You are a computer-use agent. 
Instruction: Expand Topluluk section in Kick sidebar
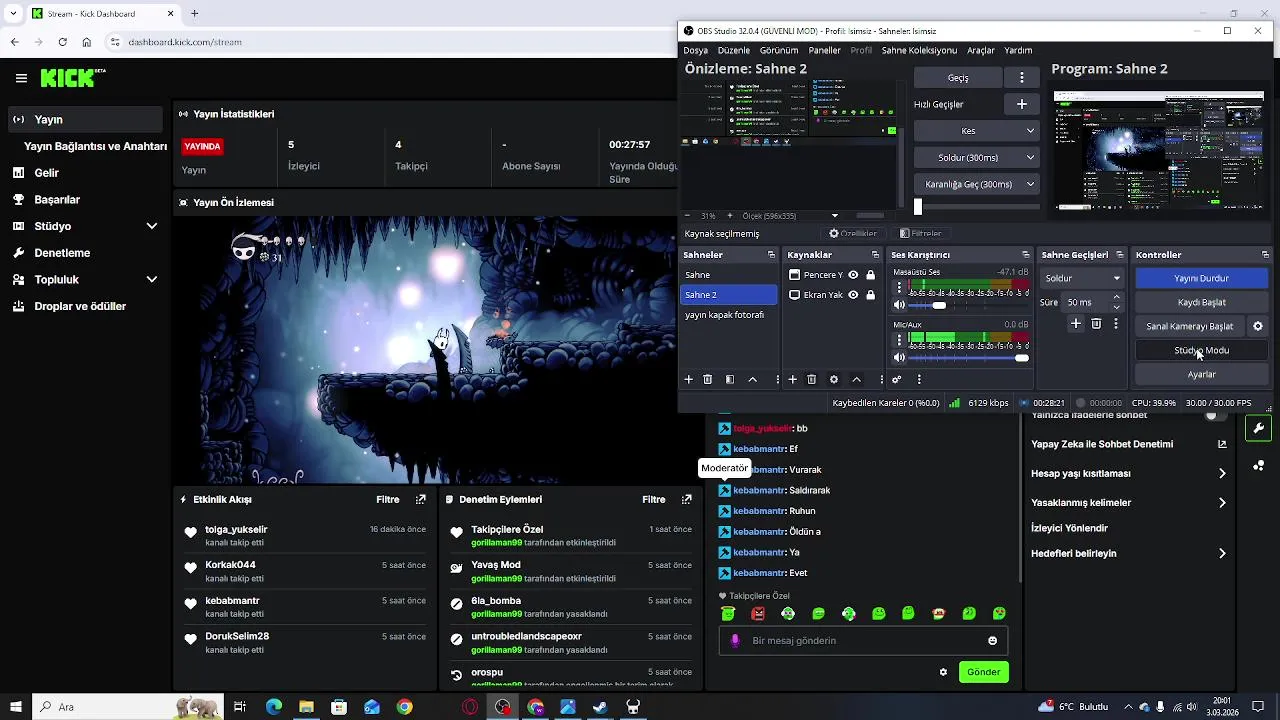click(x=152, y=280)
